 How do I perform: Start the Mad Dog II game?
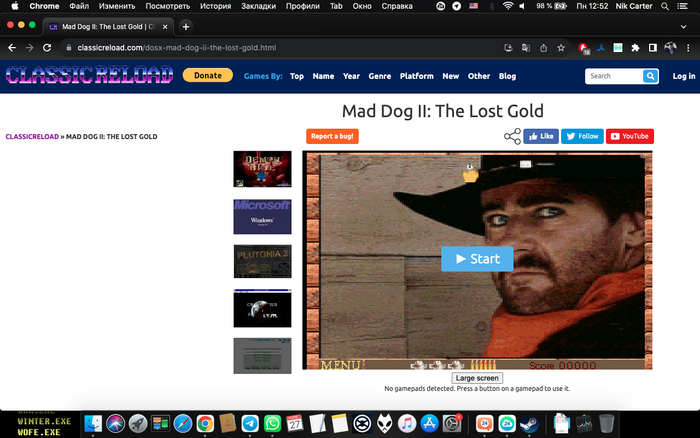[477, 259]
